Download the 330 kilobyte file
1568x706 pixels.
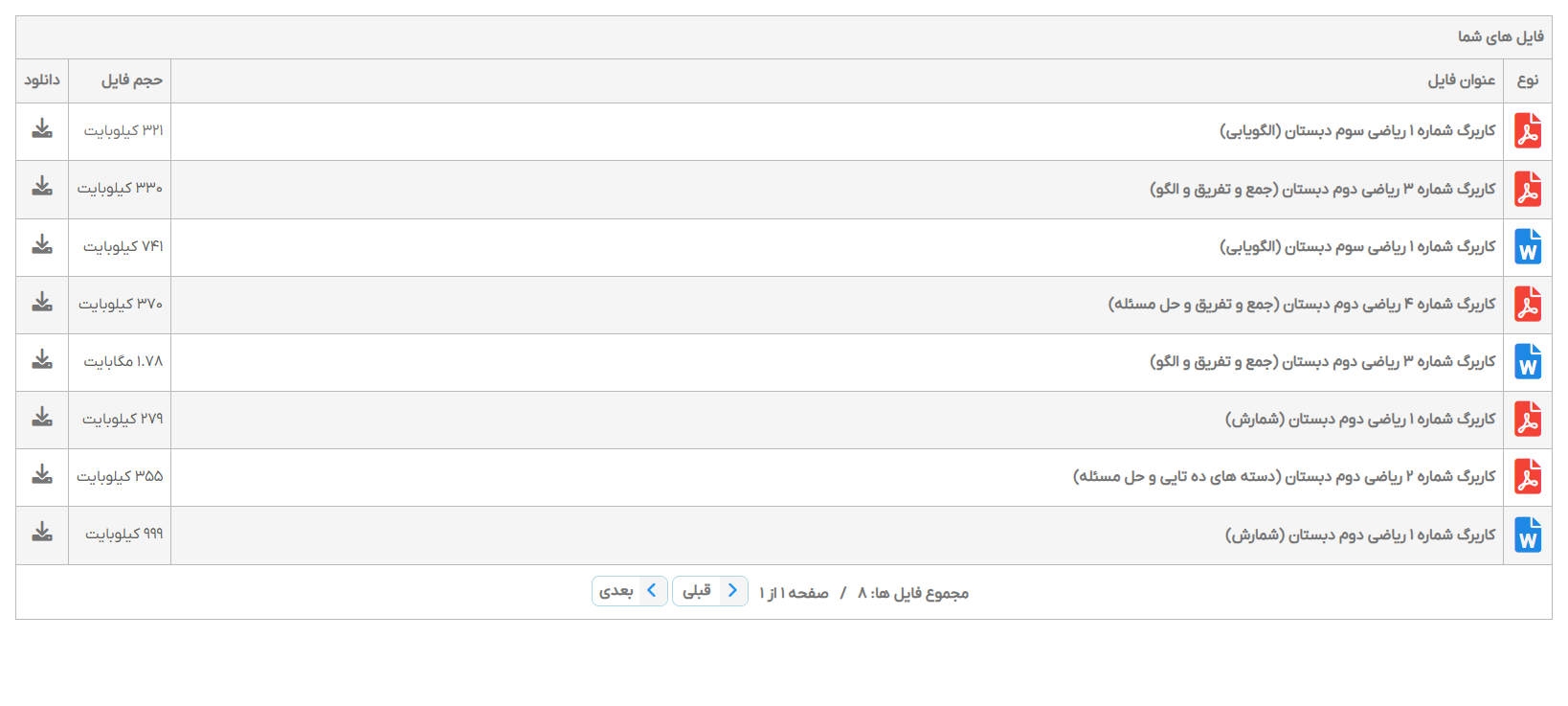tap(42, 187)
